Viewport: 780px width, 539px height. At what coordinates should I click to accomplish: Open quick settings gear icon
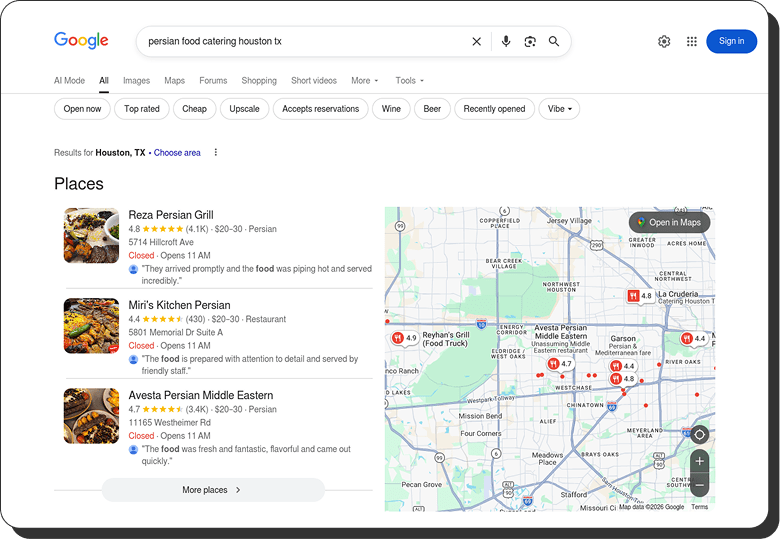(664, 41)
